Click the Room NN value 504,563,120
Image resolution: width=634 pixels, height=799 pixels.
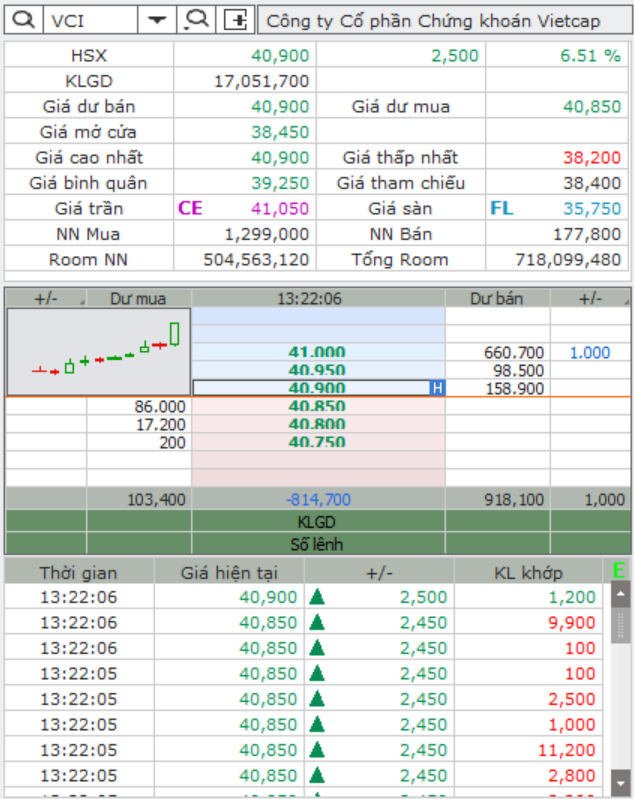256,259
